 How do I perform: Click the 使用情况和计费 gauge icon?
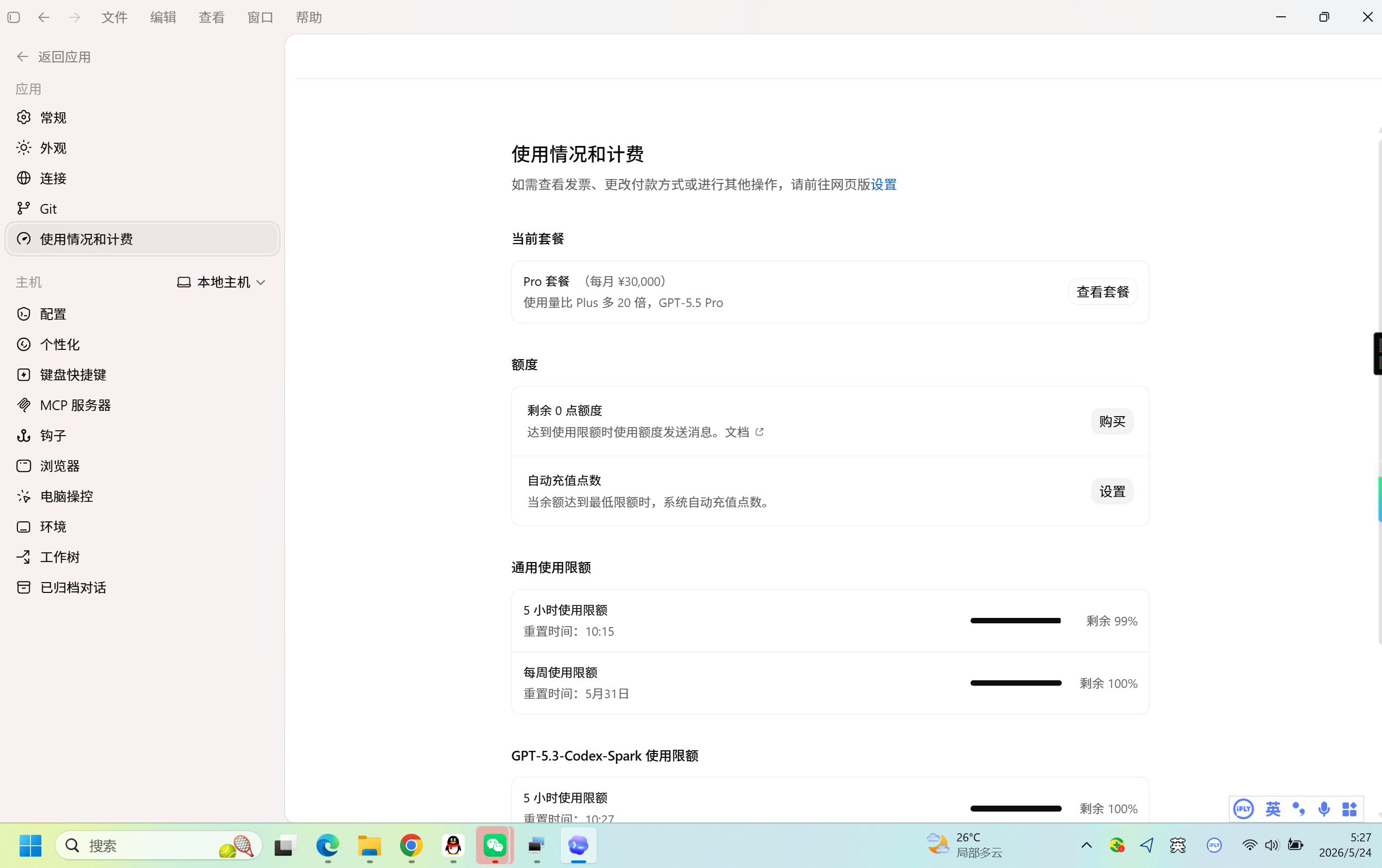point(23,239)
